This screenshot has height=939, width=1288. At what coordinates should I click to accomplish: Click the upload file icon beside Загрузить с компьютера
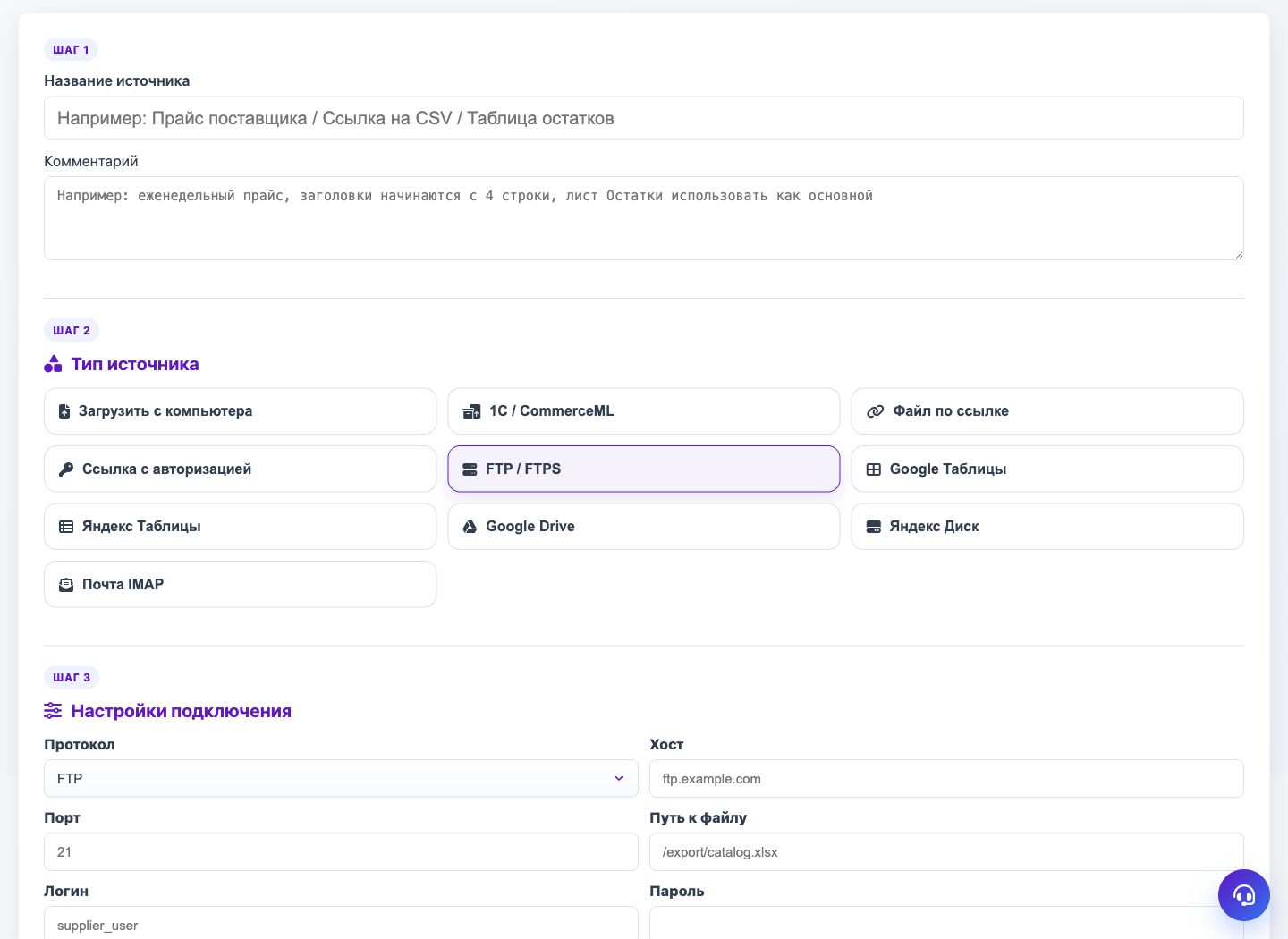64,411
